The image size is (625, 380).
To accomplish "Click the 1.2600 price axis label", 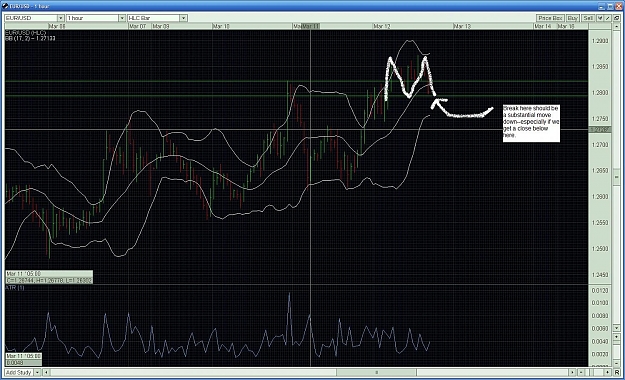I will pos(600,197).
